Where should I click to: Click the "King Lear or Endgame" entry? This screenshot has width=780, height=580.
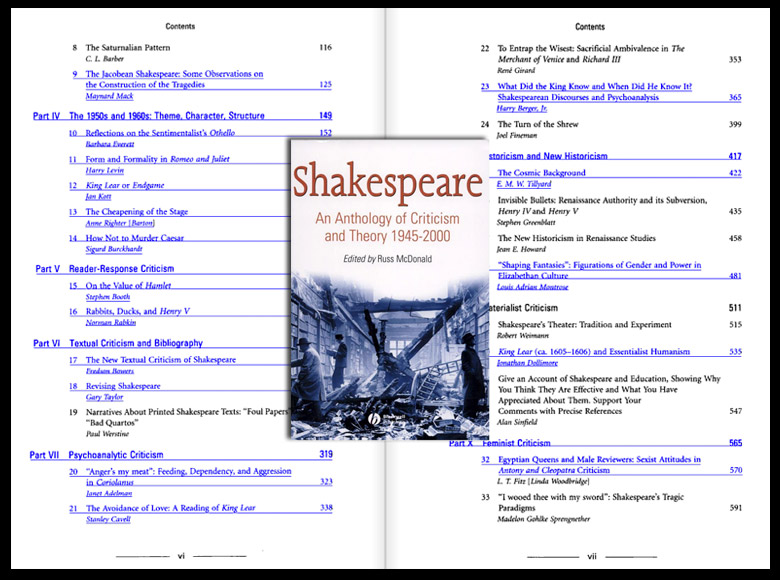coord(125,185)
